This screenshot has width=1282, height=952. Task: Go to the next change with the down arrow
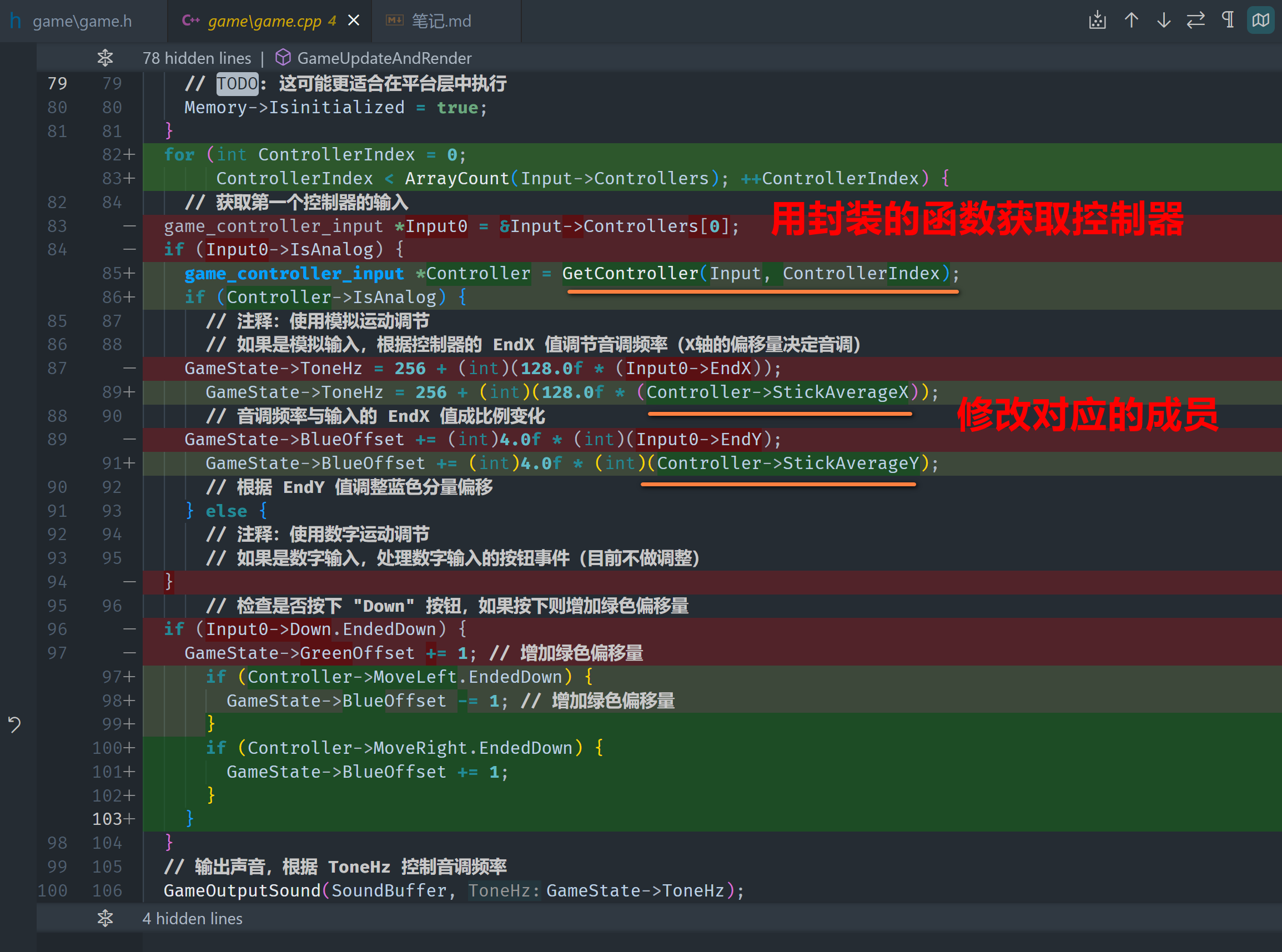[1163, 21]
